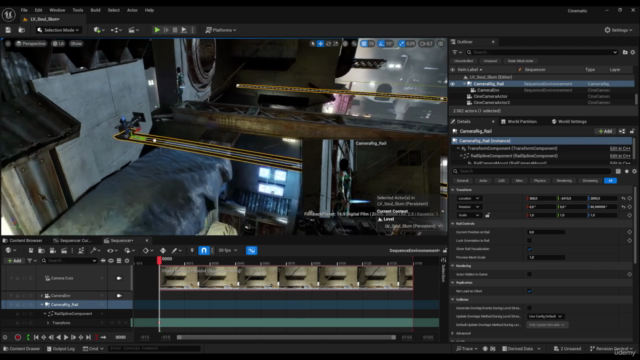
Task: Click play forward in Sequencer transport
Action: [66, 337]
